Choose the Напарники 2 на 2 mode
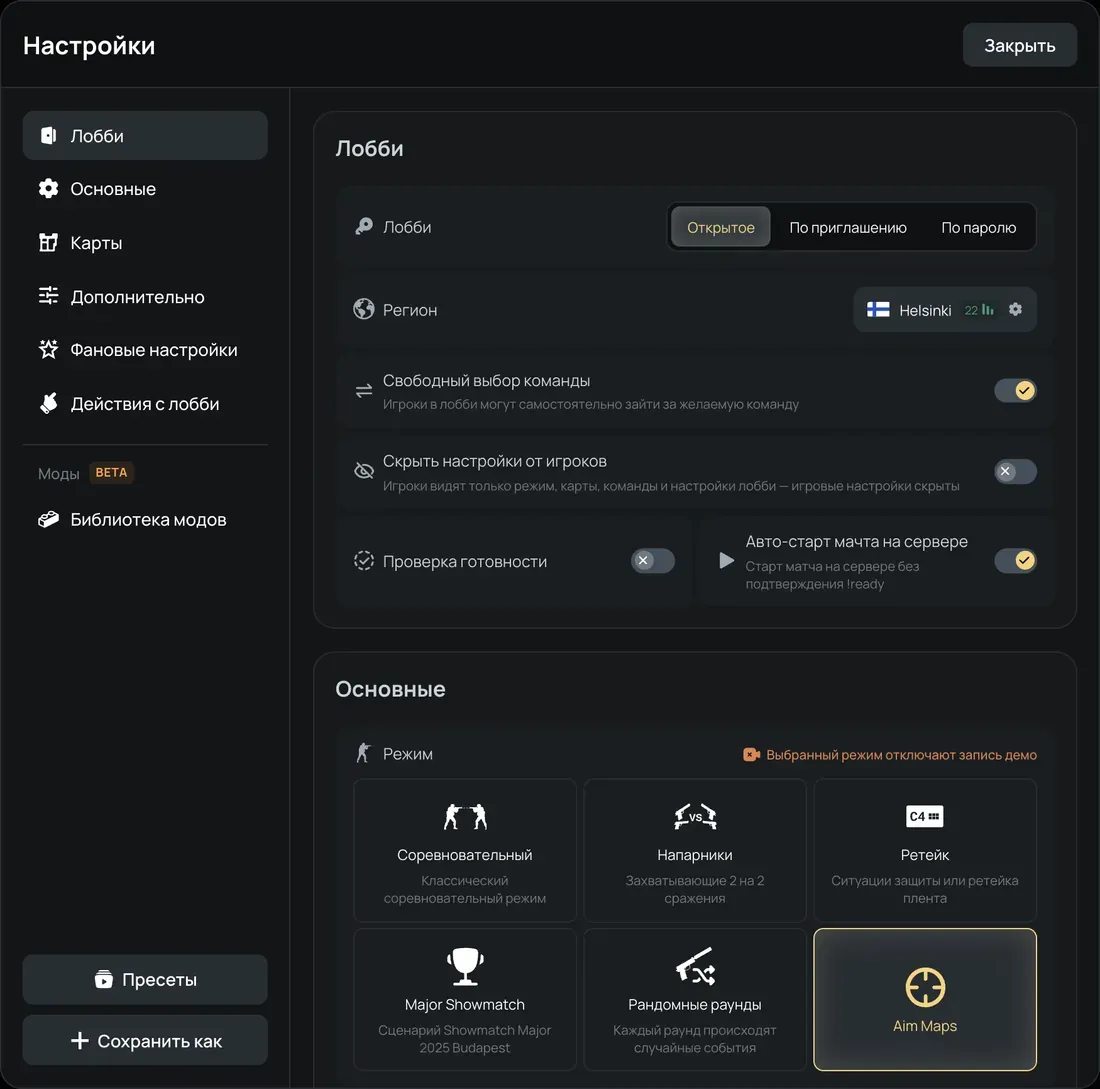The width and height of the screenshot is (1100, 1089). click(x=695, y=850)
